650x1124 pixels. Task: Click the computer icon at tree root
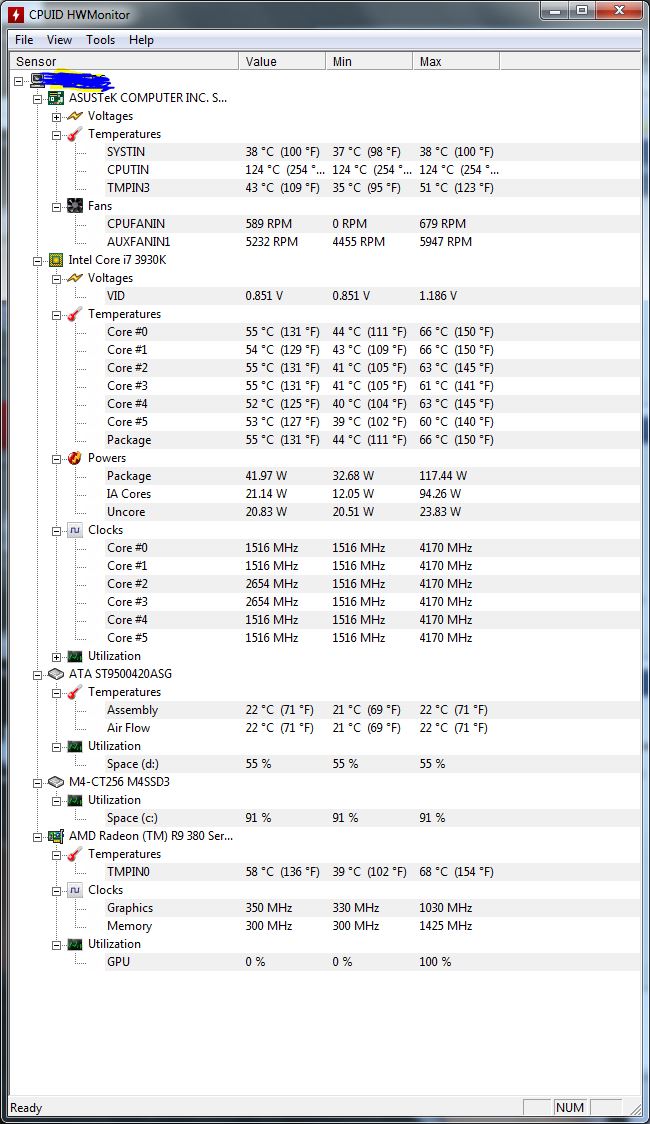(38, 81)
